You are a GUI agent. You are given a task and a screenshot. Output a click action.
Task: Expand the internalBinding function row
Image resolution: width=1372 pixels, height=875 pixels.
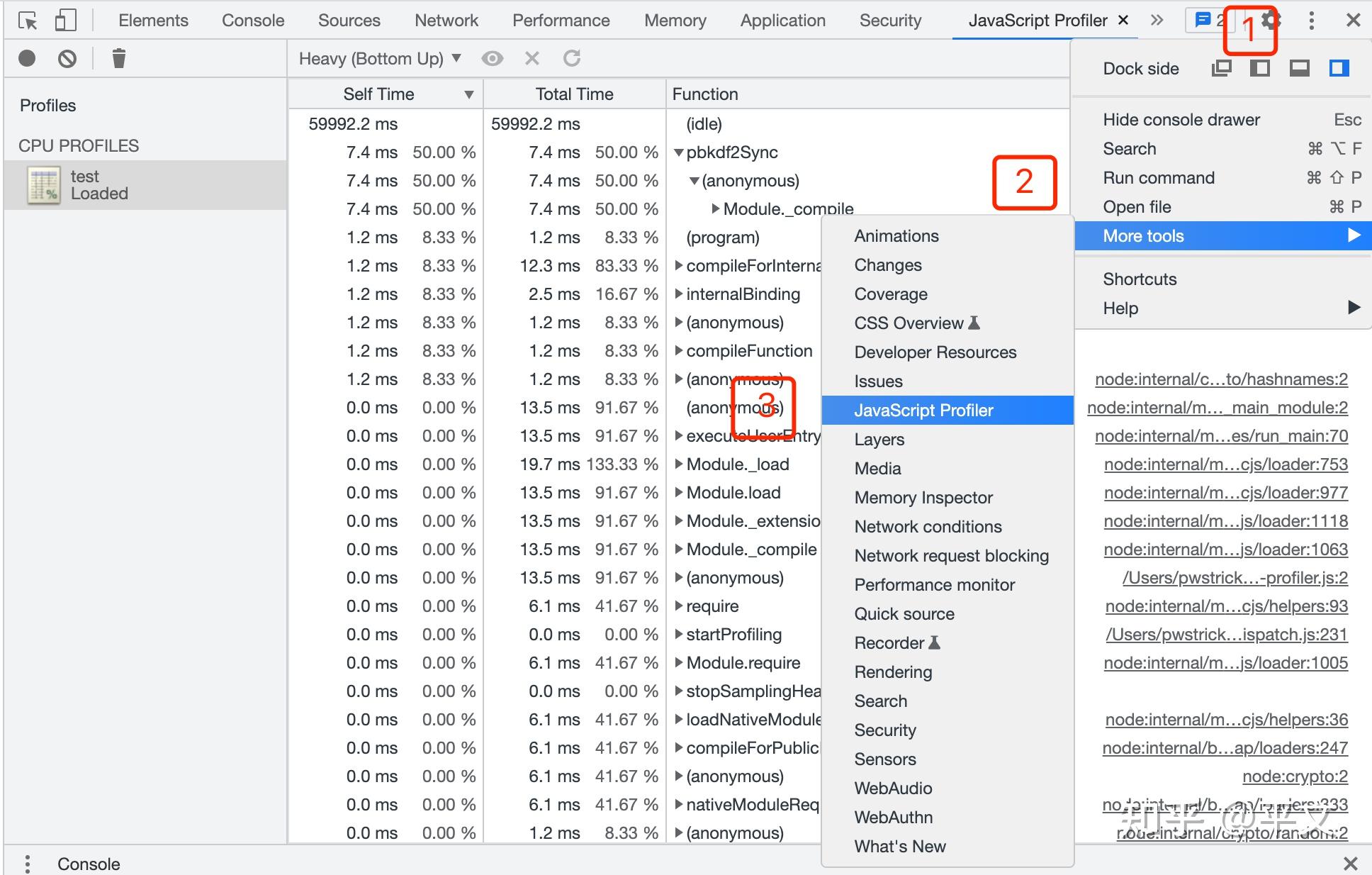click(679, 294)
